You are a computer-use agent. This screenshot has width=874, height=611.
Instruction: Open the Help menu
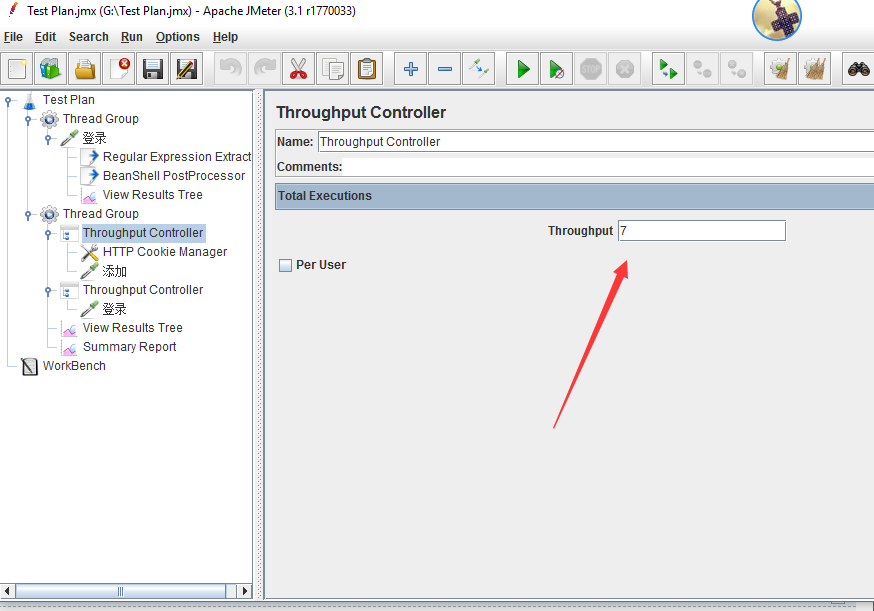point(225,37)
